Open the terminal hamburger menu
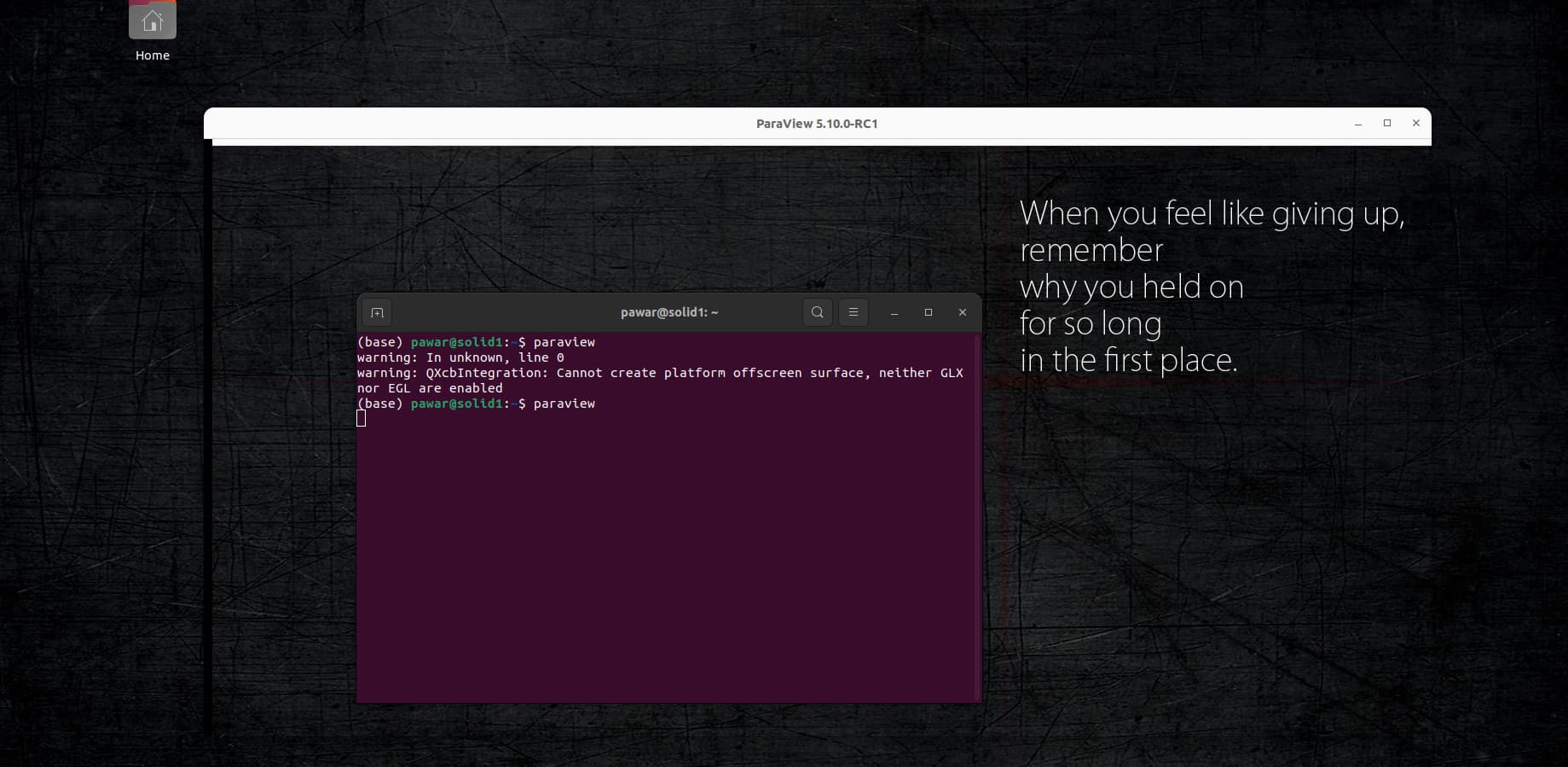Screen dimensions: 1568x767 coord(853,312)
